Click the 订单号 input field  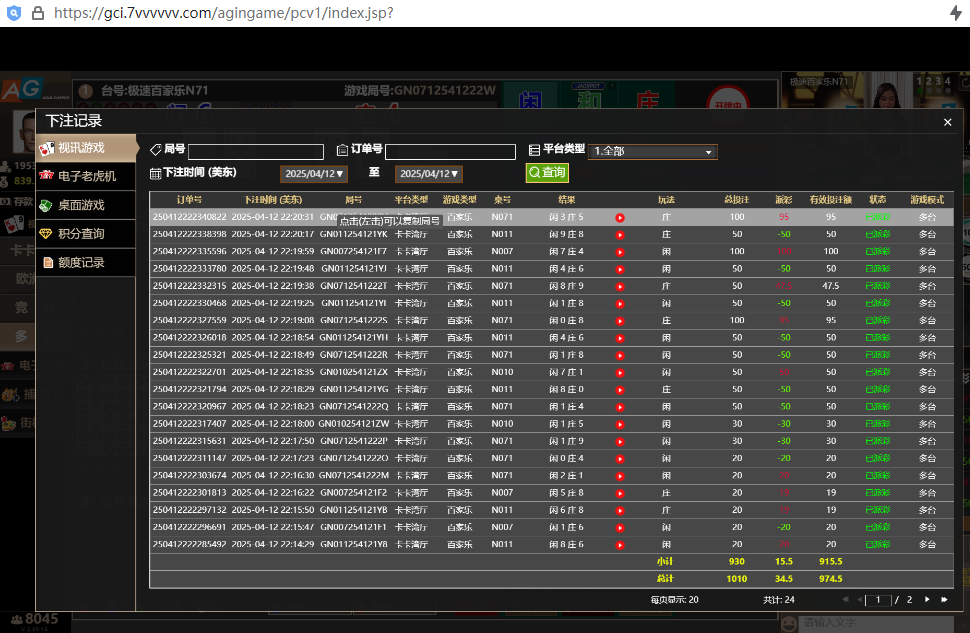[x=450, y=152]
